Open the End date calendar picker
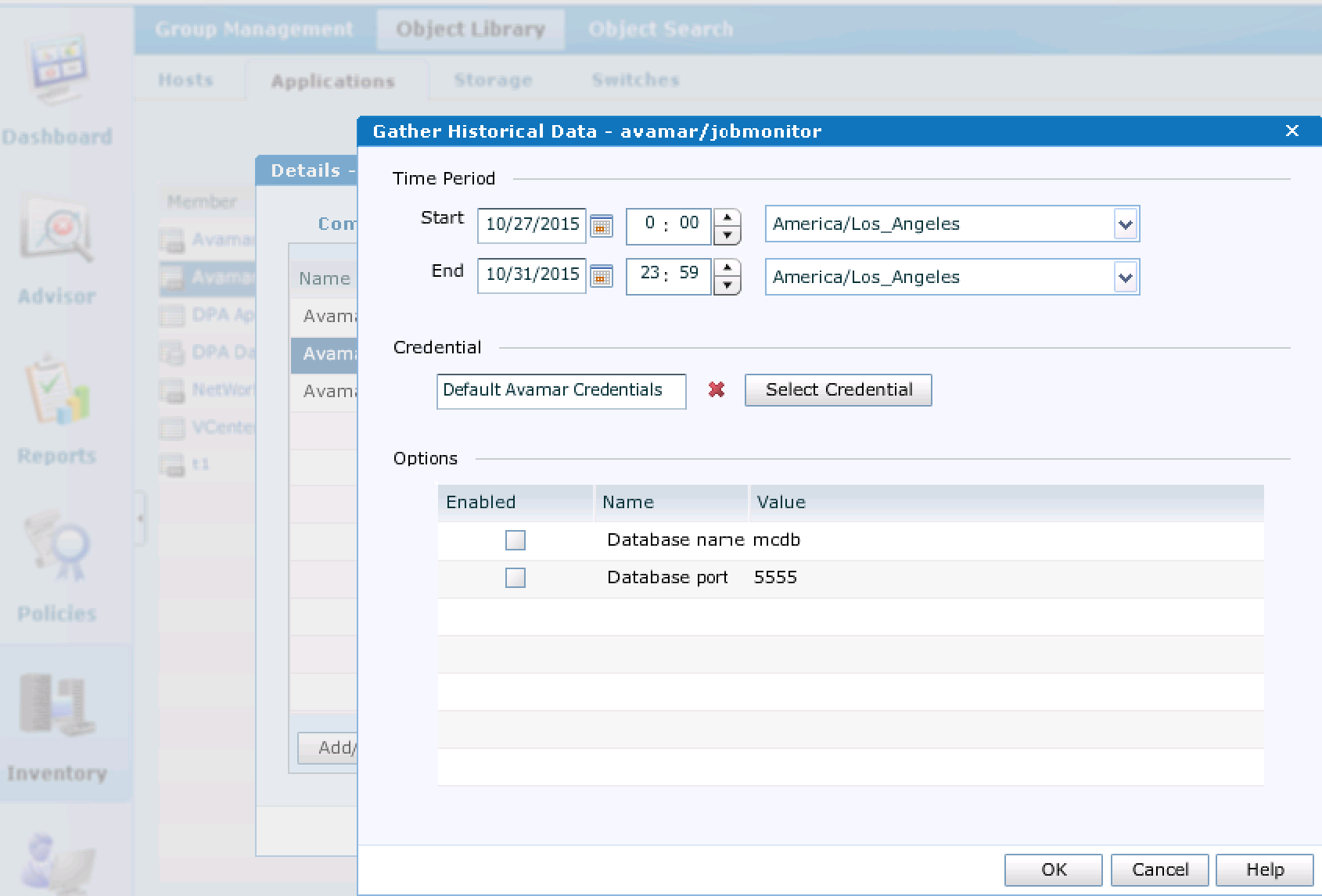The image size is (1322, 896). coord(601,277)
